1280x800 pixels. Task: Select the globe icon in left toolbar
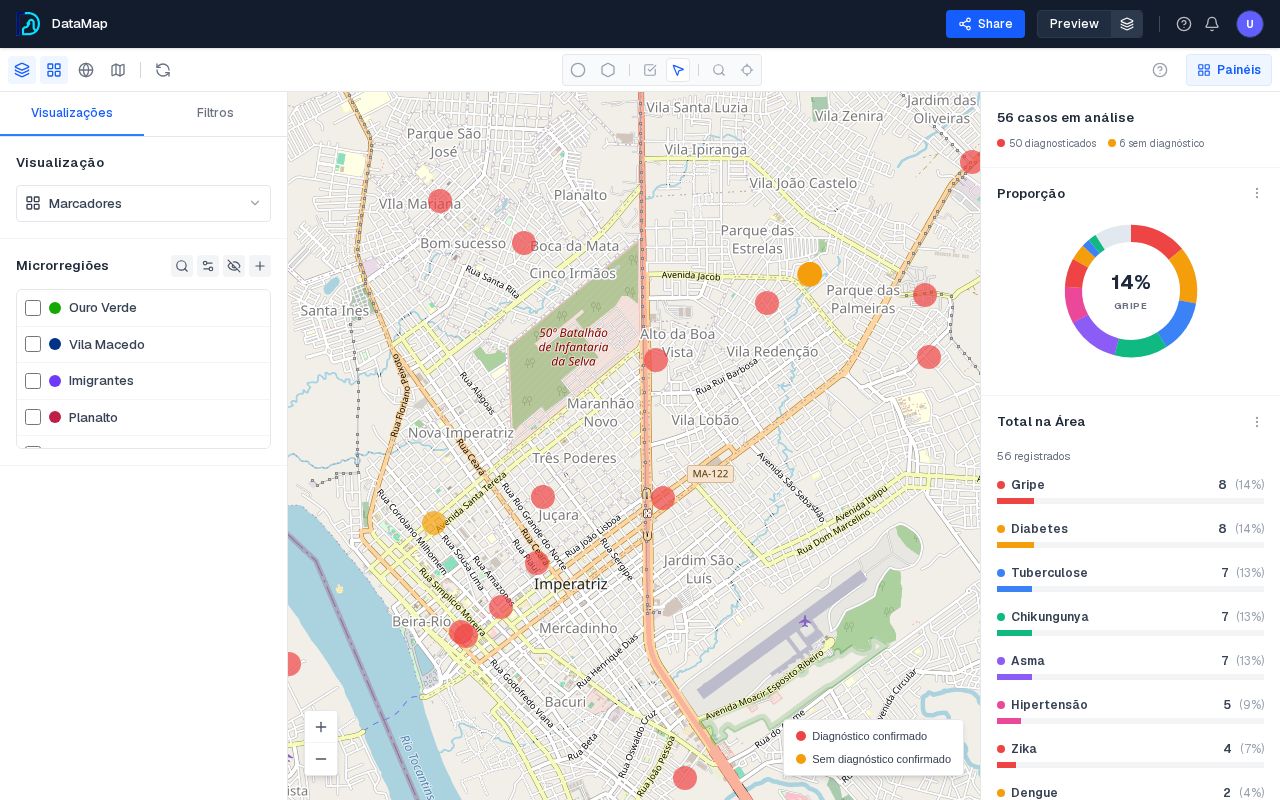(x=86, y=70)
